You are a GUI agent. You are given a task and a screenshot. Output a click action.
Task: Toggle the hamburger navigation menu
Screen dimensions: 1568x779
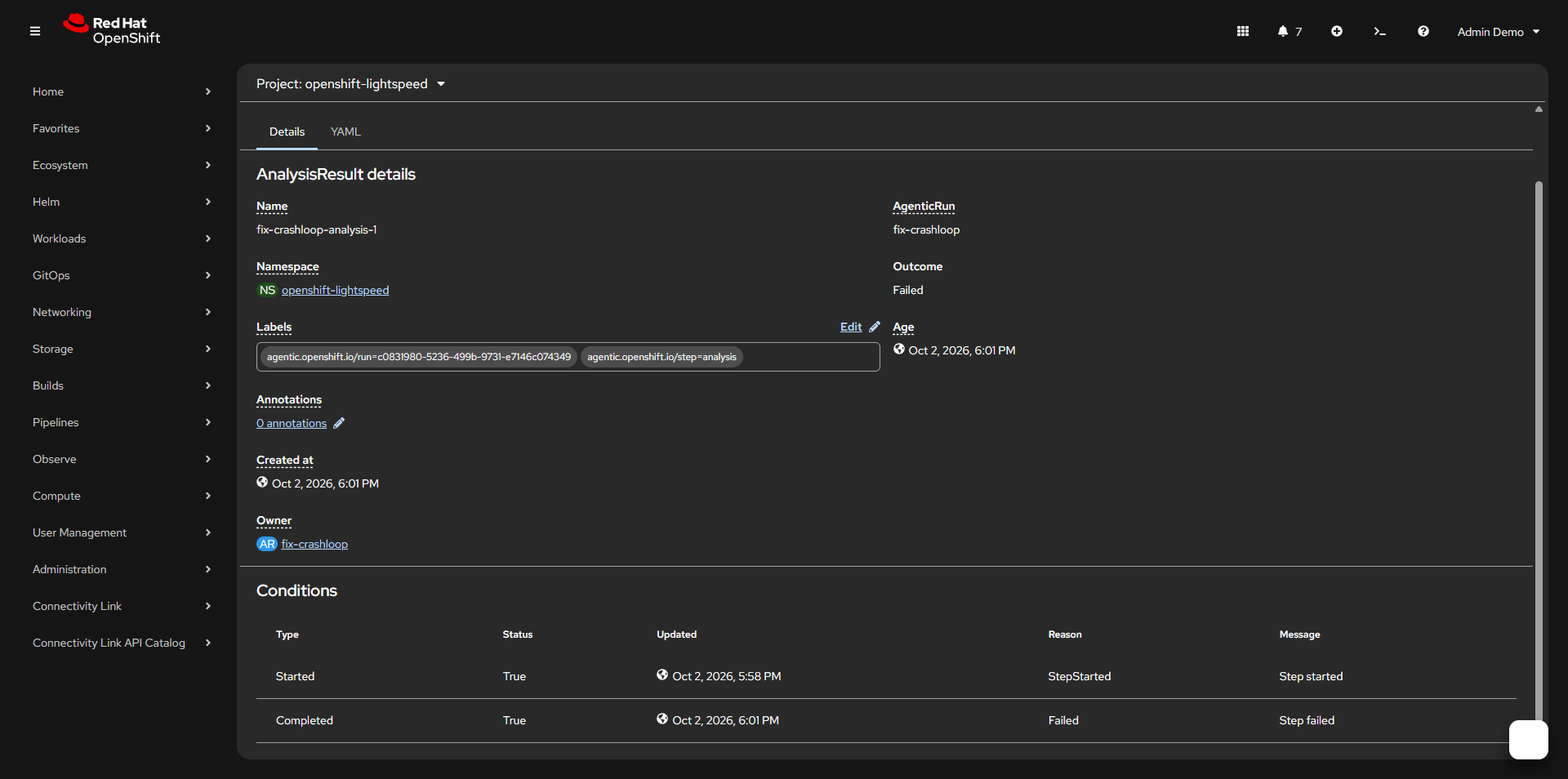[x=35, y=31]
